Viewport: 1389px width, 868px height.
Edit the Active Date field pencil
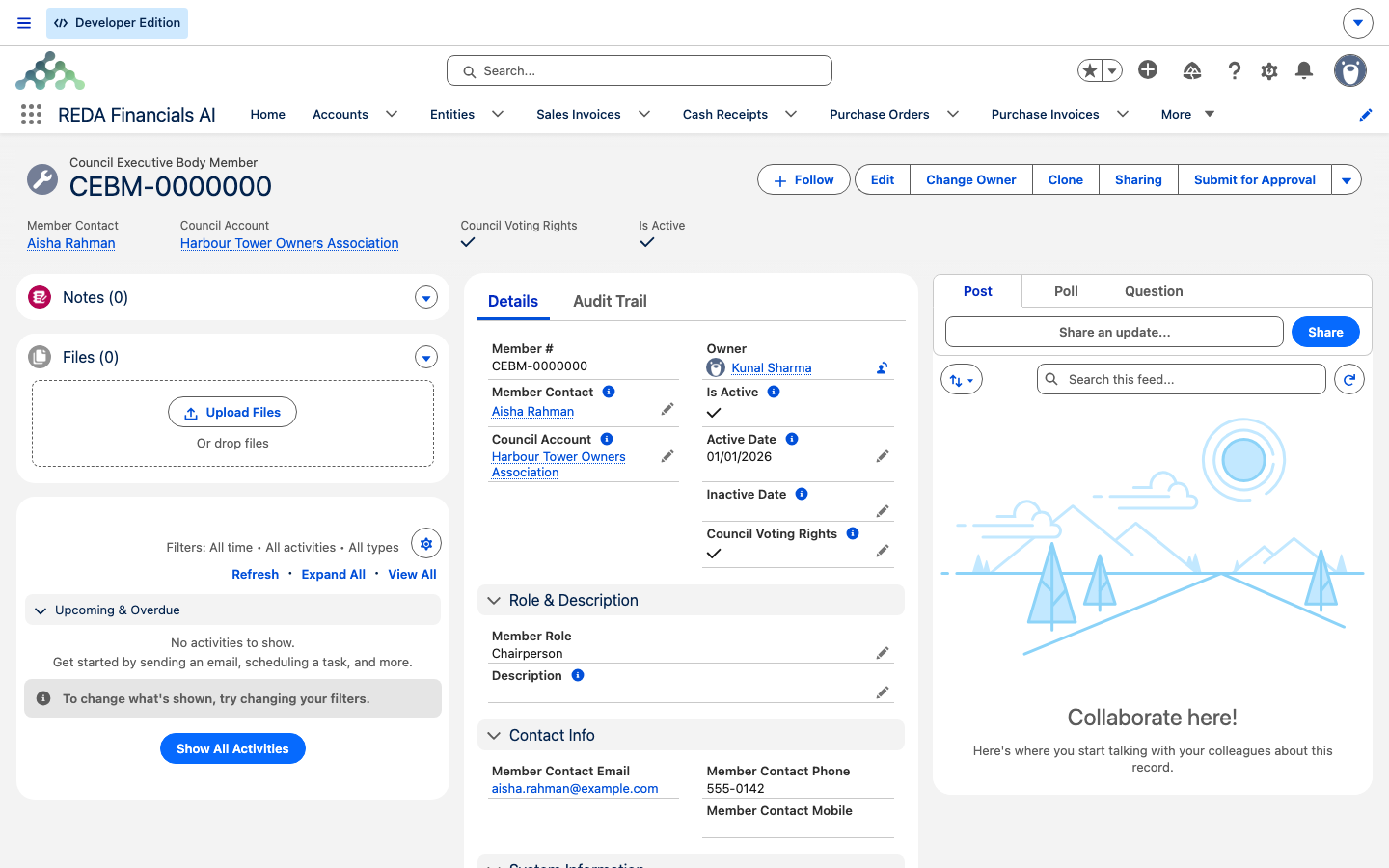(x=882, y=456)
